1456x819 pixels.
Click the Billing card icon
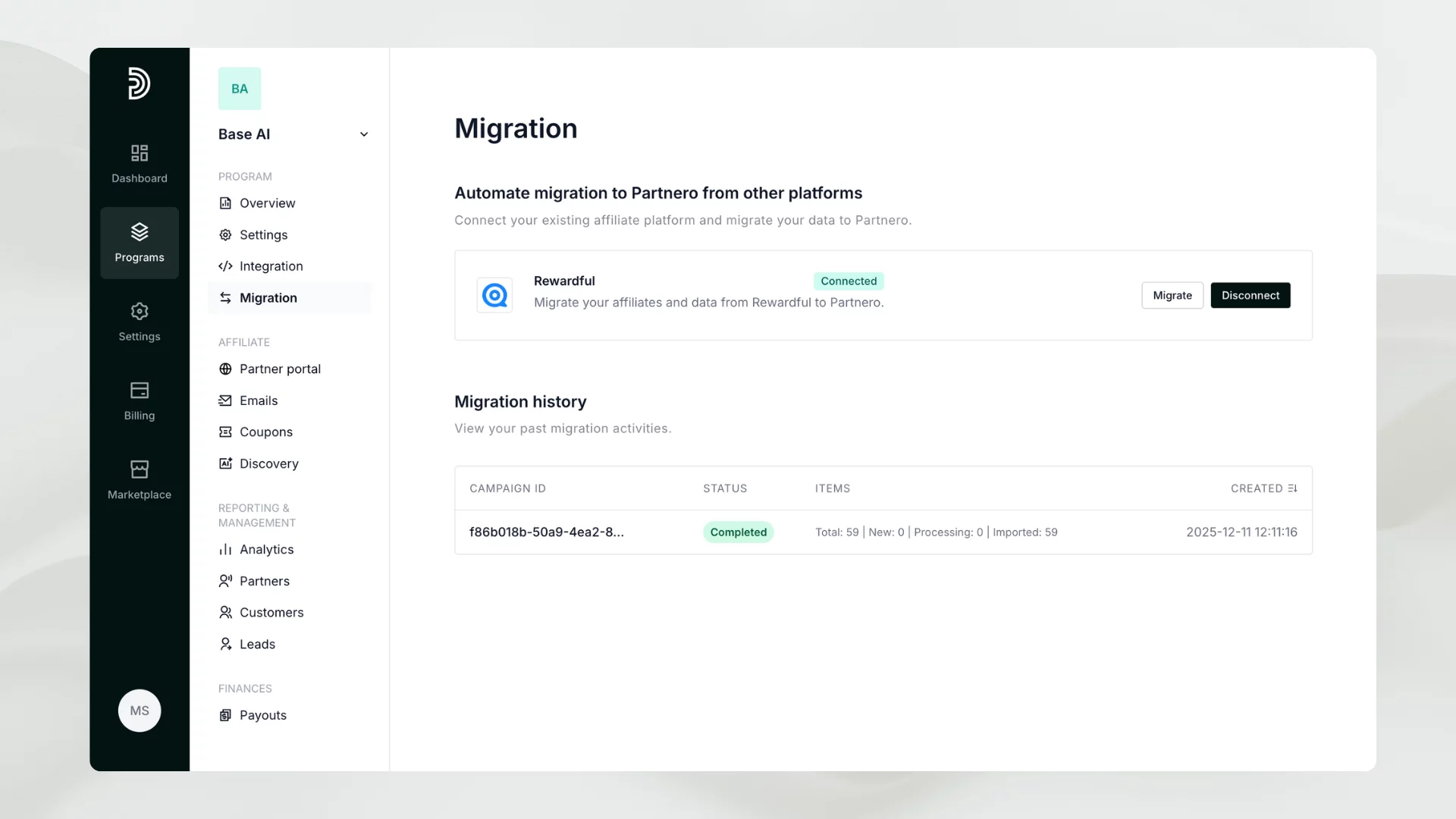point(139,390)
